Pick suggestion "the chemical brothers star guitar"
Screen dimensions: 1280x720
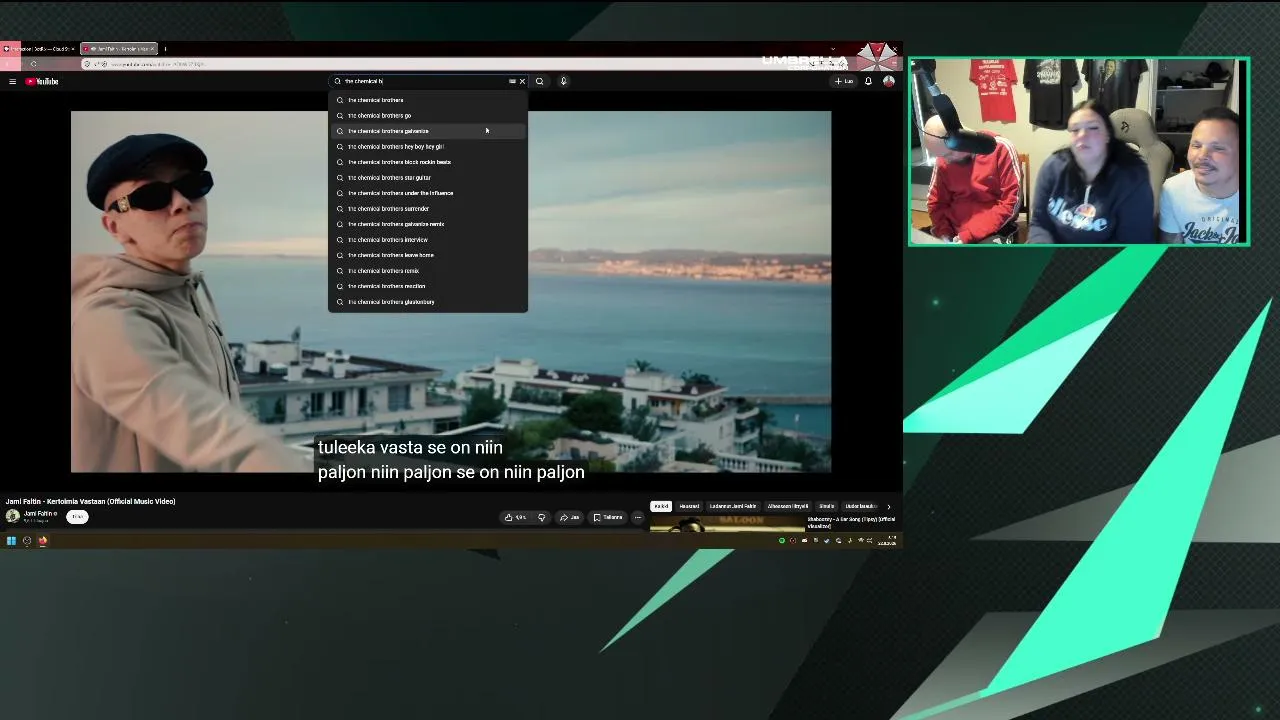coord(428,178)
